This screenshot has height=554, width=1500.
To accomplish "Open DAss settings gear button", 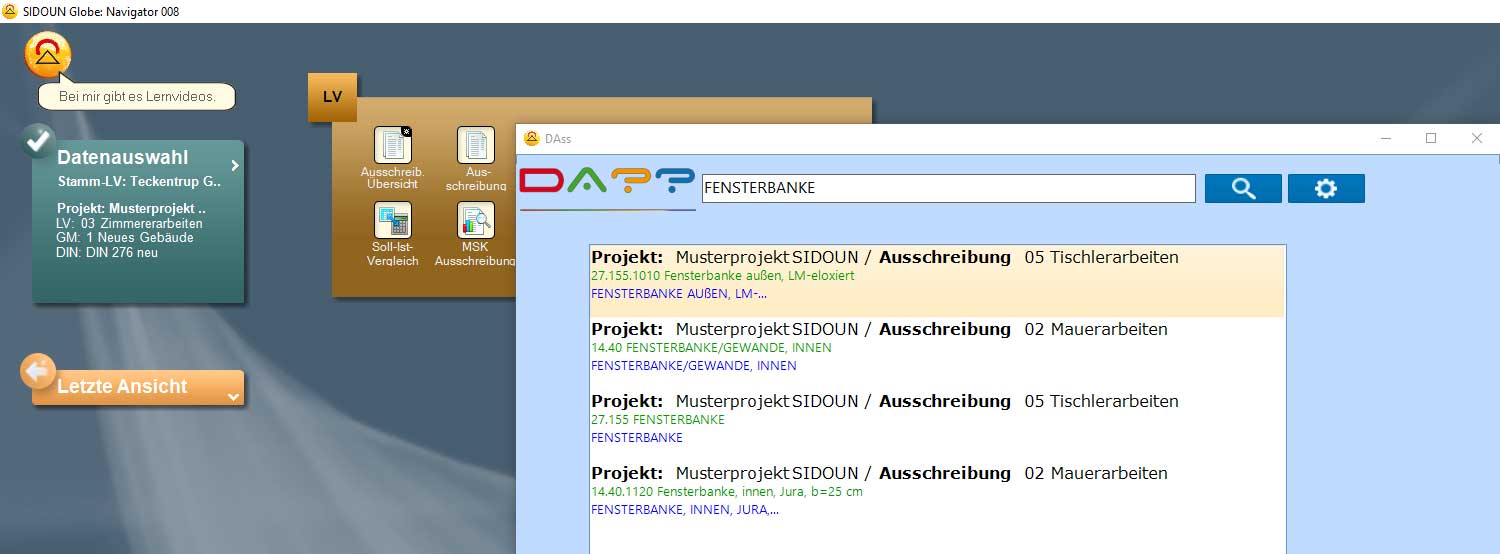I will [1326, 188].
